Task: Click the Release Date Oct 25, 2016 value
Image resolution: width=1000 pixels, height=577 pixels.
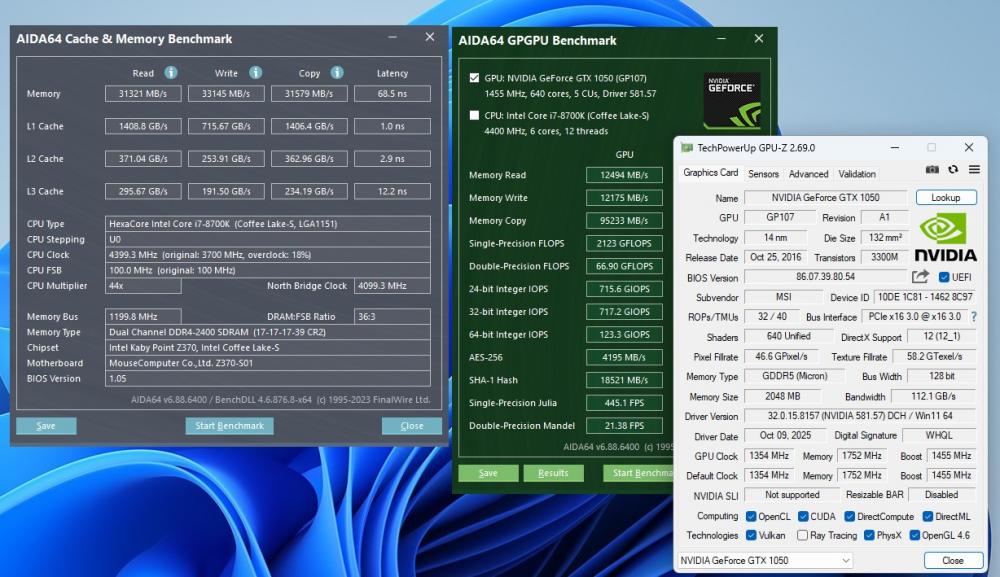Action: point(776,257)
